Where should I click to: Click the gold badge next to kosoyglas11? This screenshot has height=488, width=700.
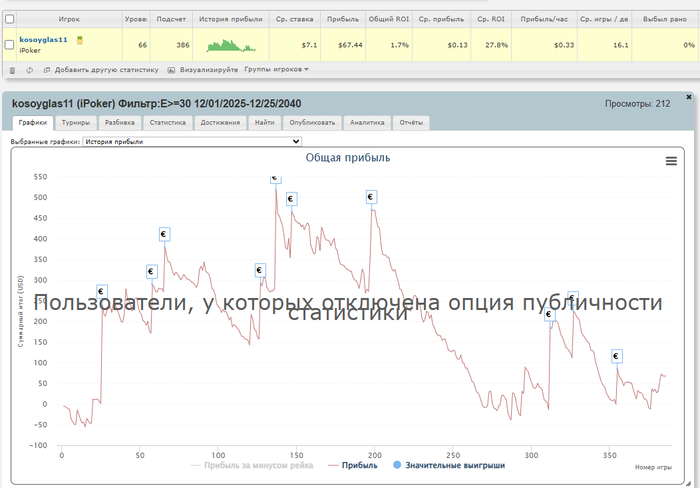[x=80, y=41]
